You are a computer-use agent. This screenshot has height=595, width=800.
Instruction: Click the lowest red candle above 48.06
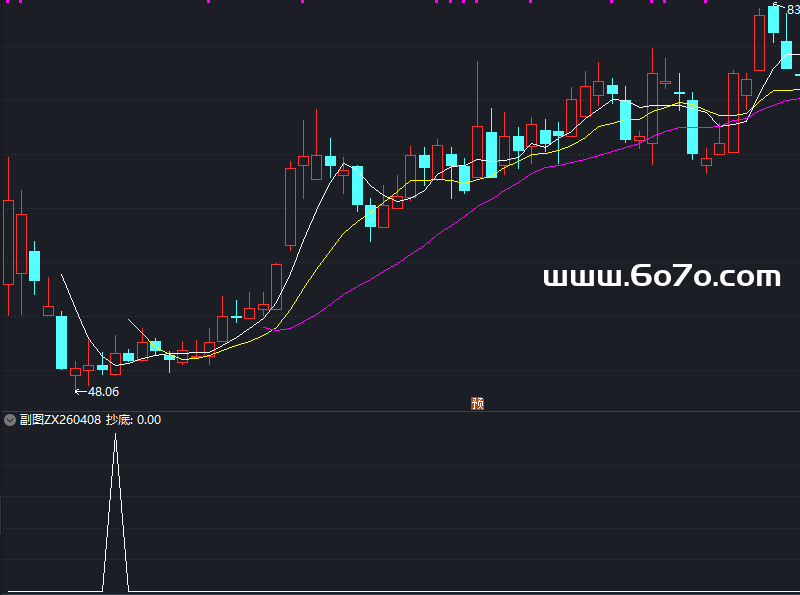(x=75, y=372)
